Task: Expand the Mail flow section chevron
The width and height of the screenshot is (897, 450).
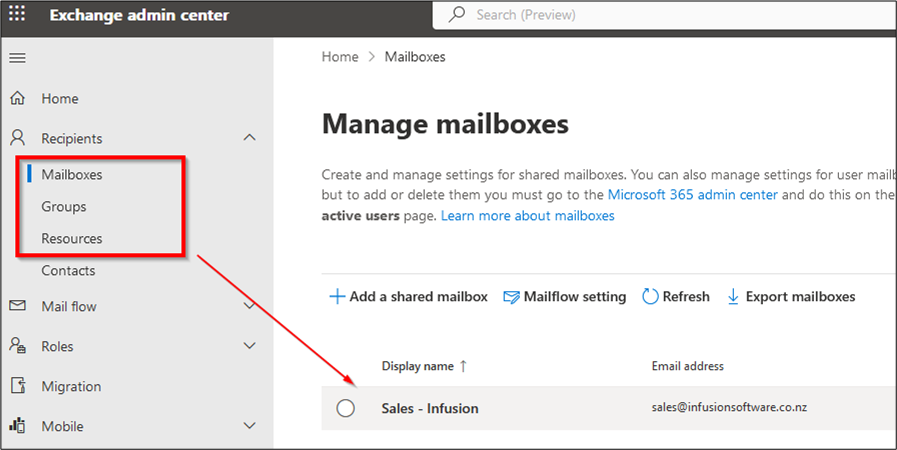Action: point(249,306)
